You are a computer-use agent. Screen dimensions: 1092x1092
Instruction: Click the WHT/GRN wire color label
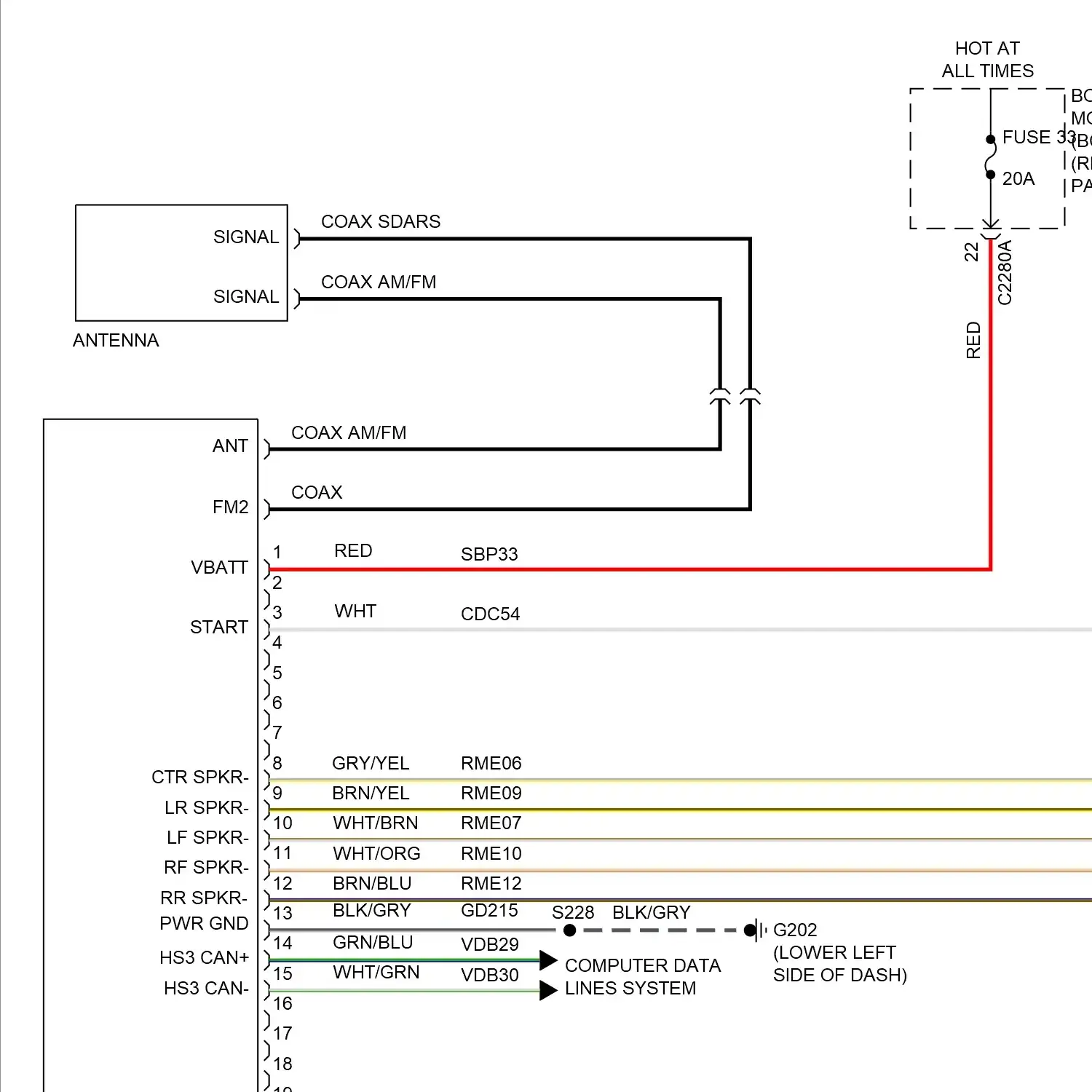(x=376, y=972)
